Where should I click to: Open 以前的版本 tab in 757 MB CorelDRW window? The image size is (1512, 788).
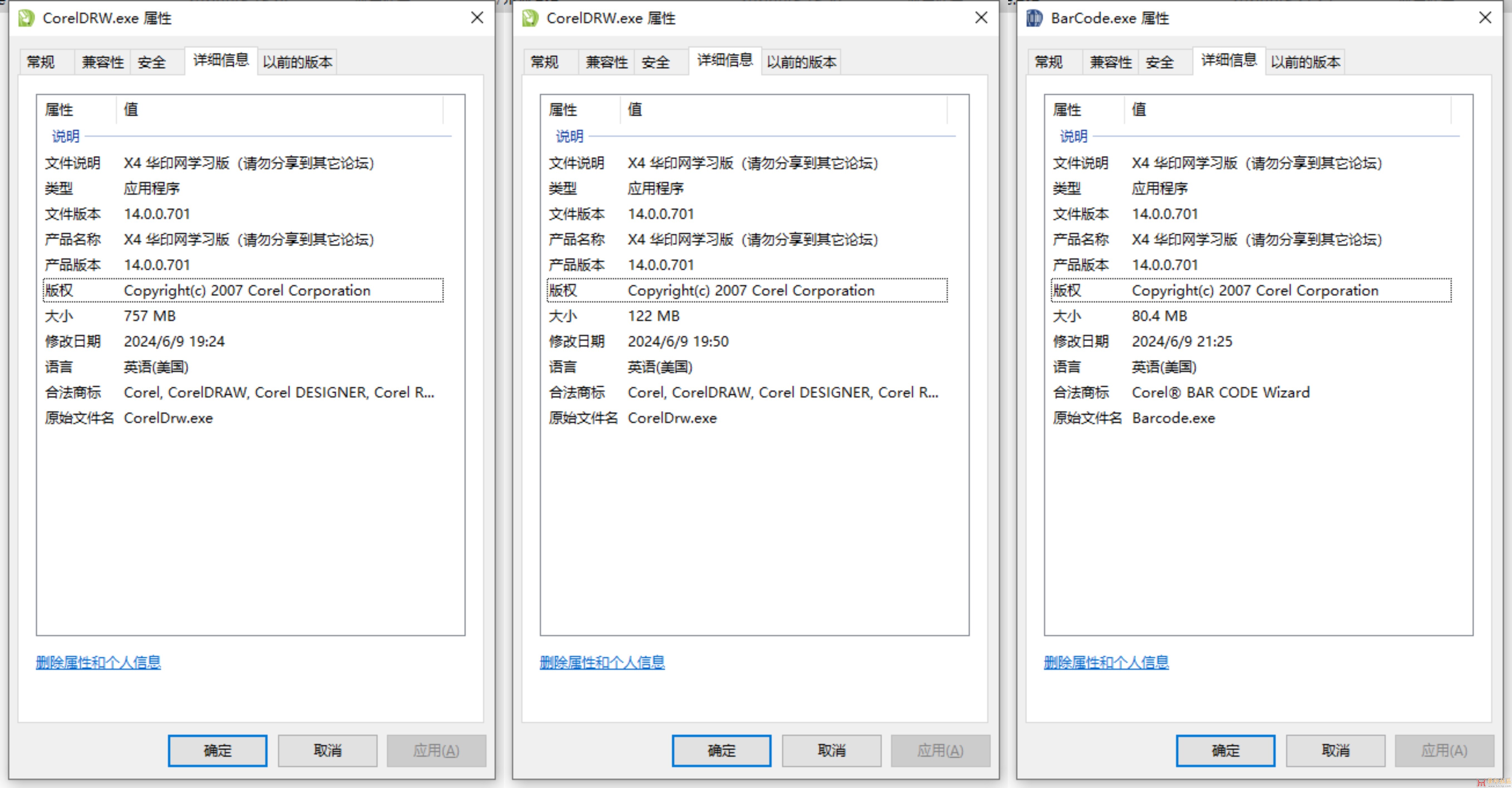(297, 62)
